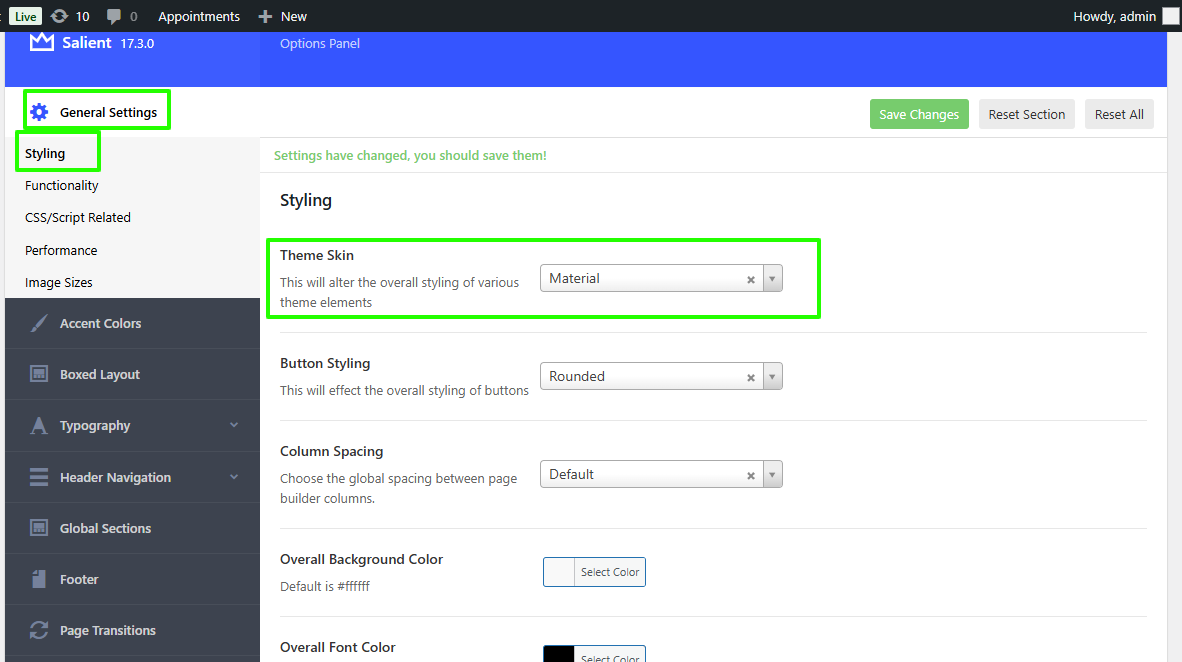Screen dimensions: 1182x662
Task: Select the Rounded value in Button Styling
Action: pos(577,376)
